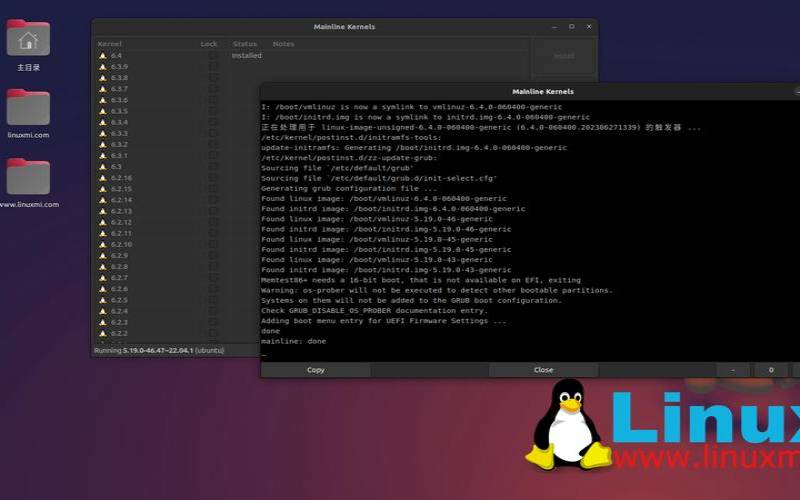Click the Install button in the kernel list window
800x500 pixels.
(563, 56)
